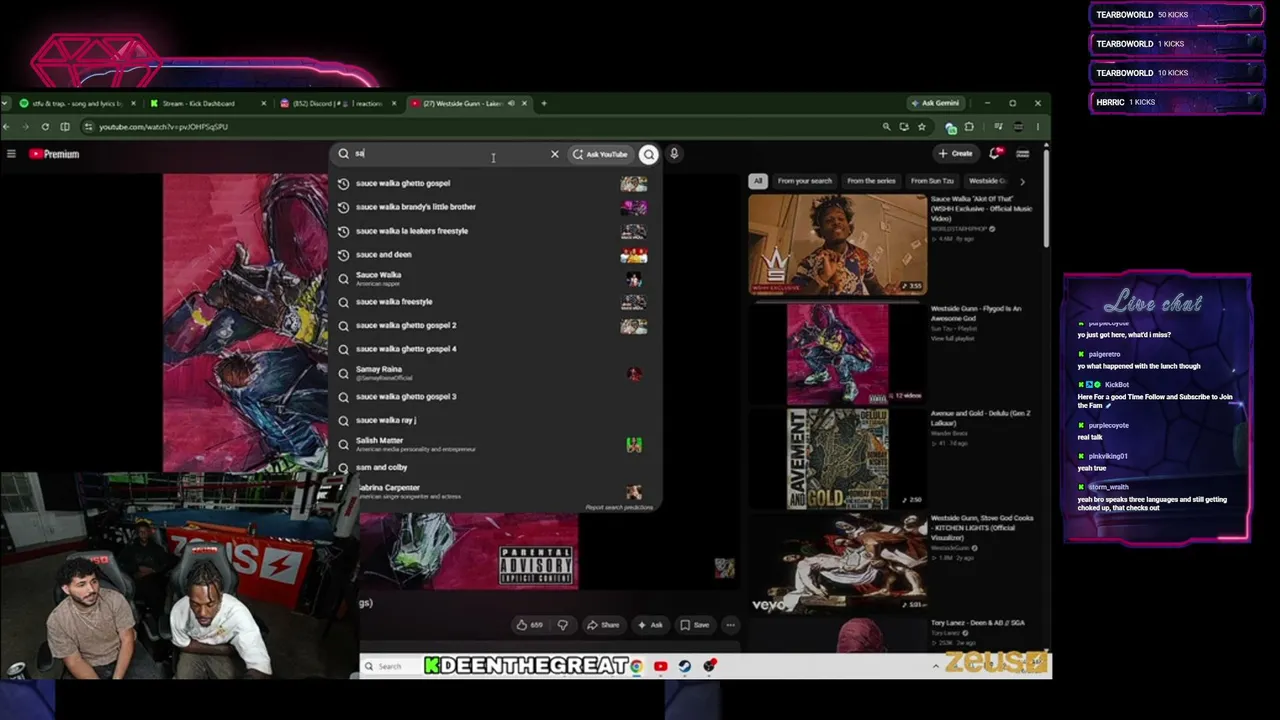The image size is (1280, 720).
Task: Select suggestion 'sauce walka la leakers freestyle'
Action: click(495, 231)
